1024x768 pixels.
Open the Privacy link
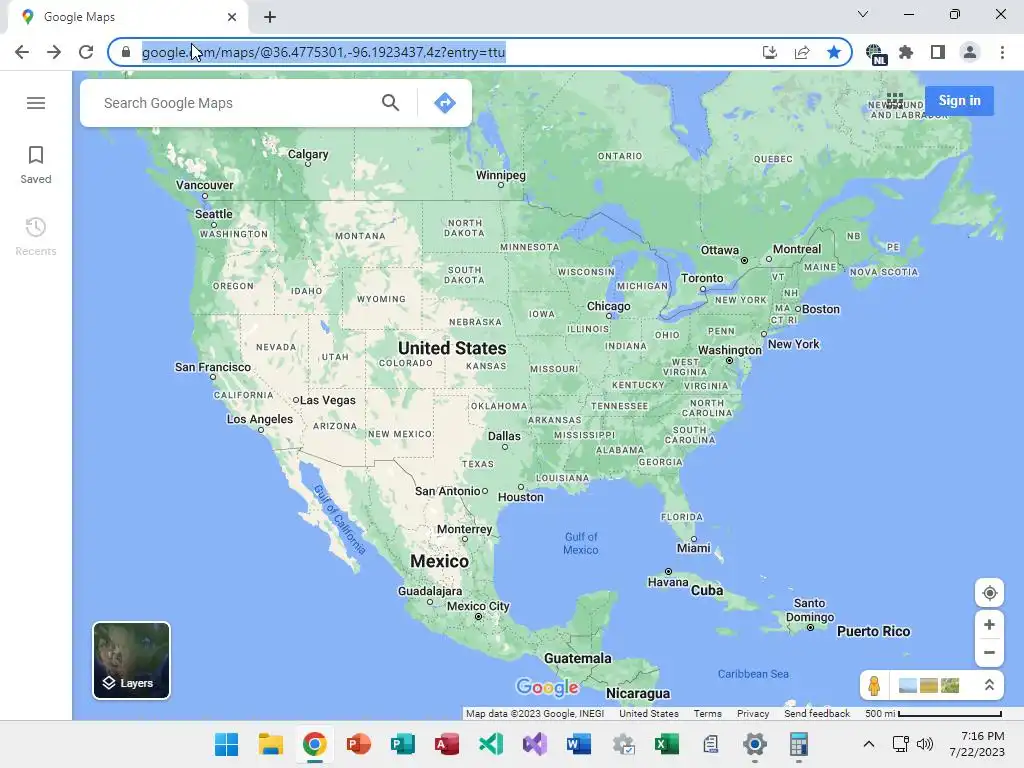click(x=753, y=714)
